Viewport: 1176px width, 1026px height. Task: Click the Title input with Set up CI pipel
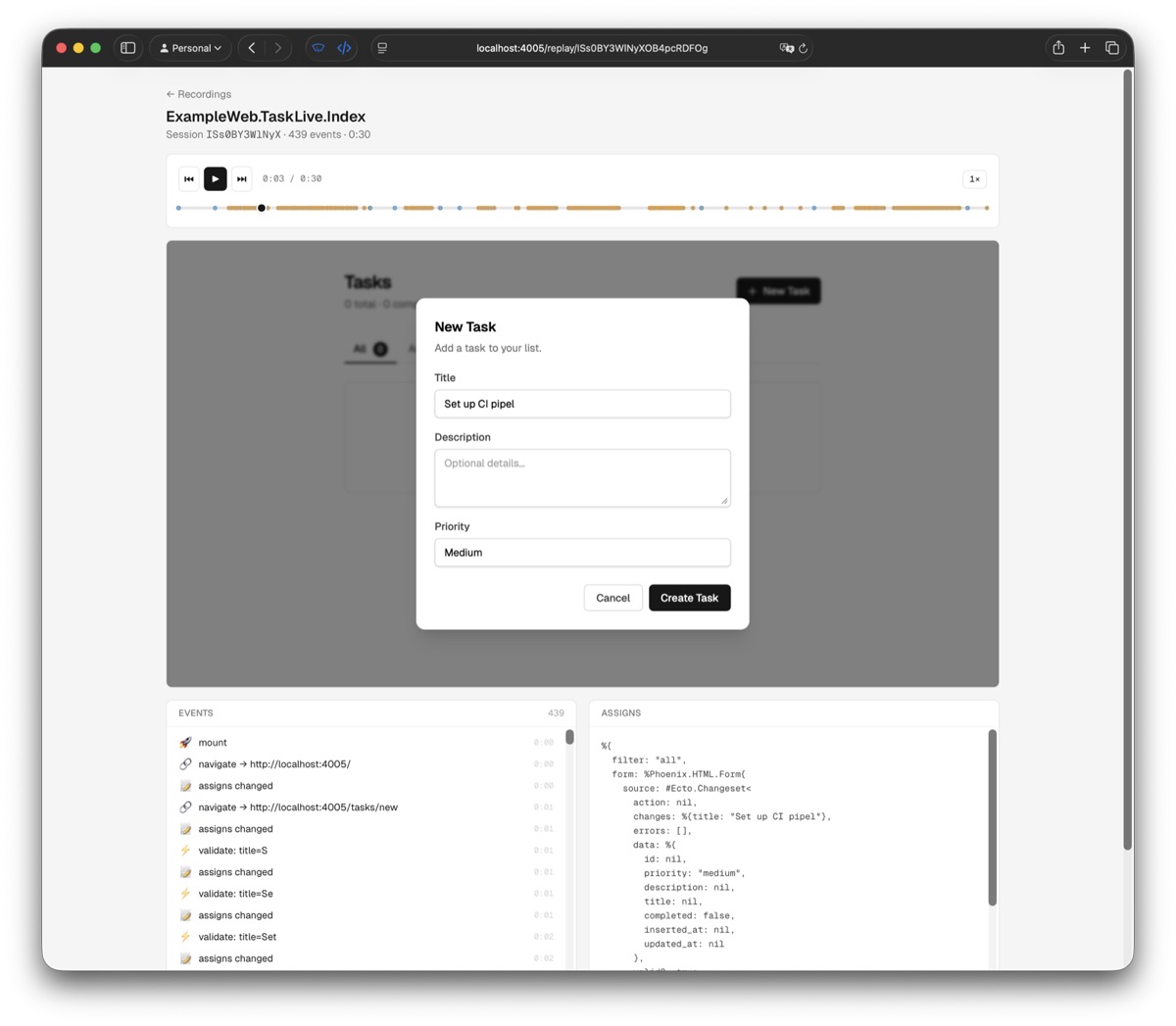(582, 404)
